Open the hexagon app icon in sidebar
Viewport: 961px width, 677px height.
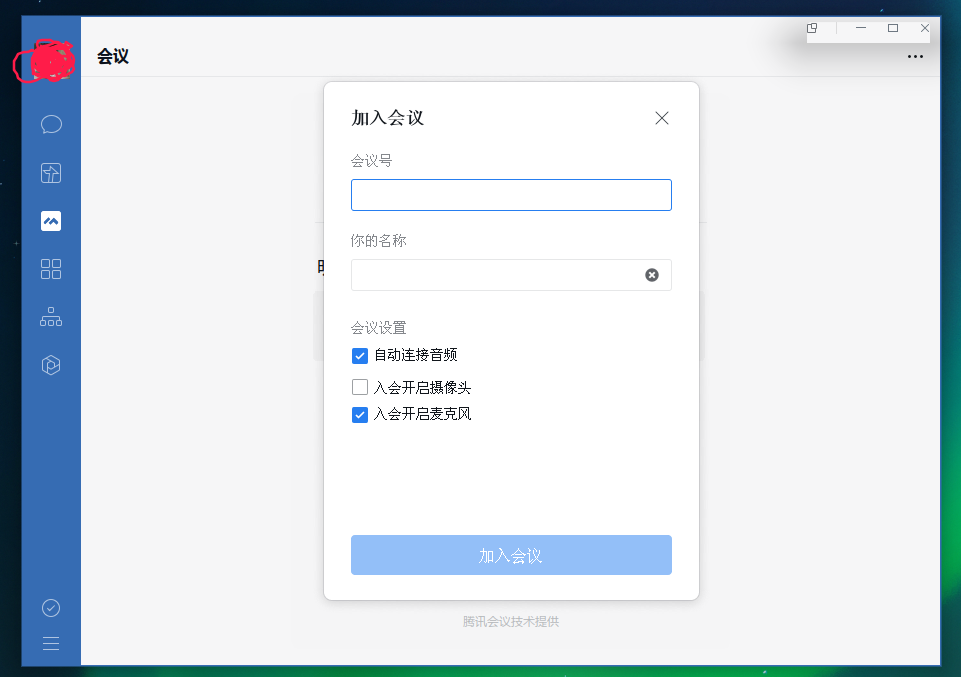(50, 364)
